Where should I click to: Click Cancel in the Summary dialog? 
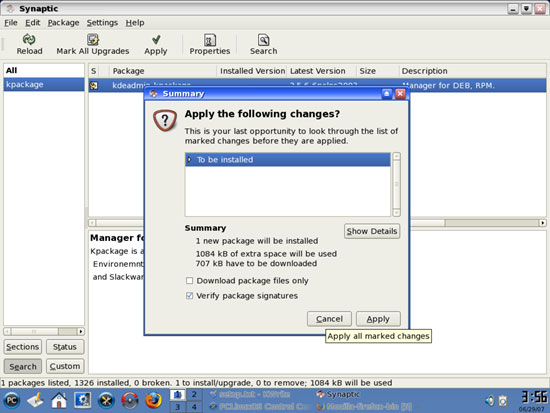pyautogui.click(x=329, y=319)
